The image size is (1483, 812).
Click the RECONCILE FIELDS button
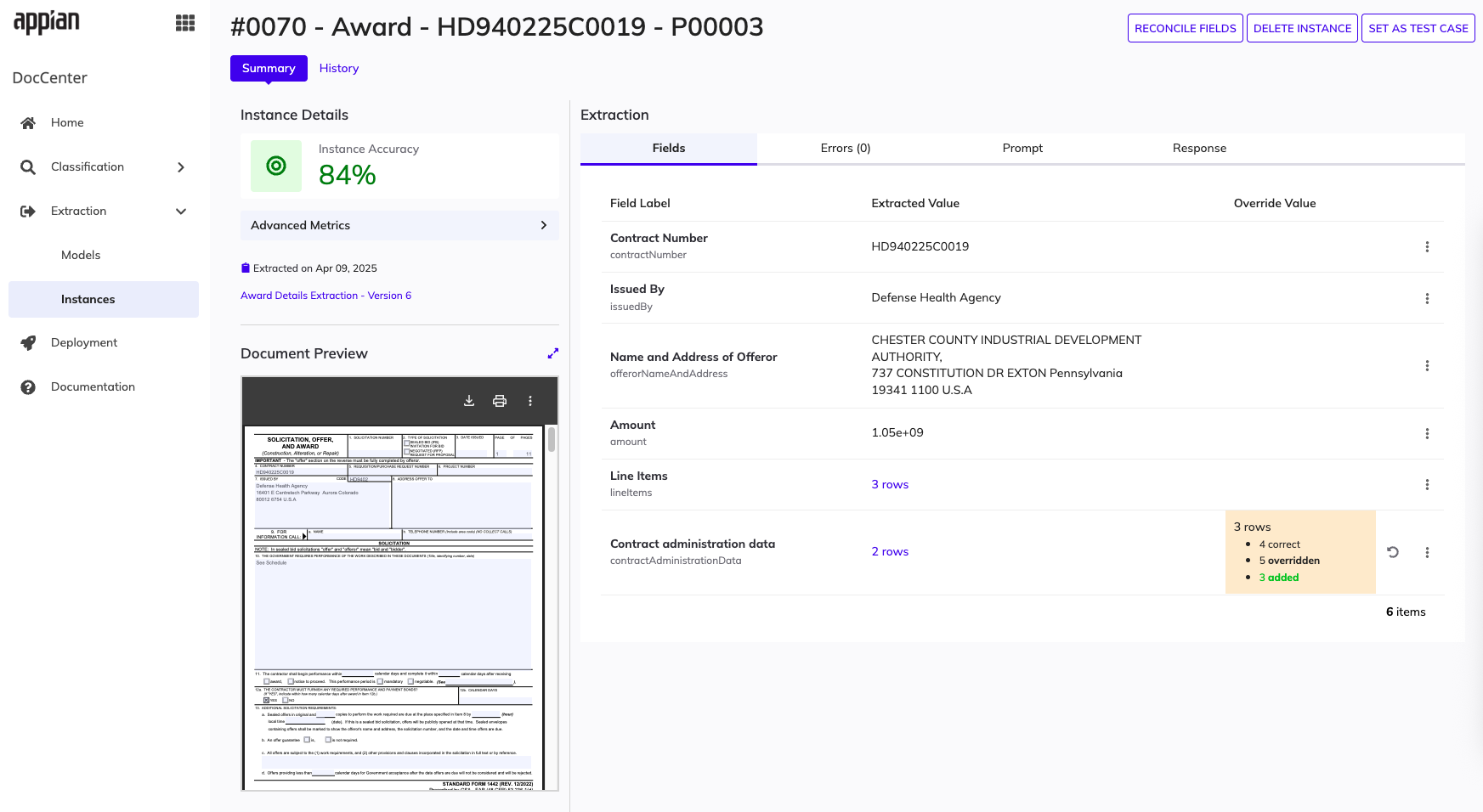pyautogui.click(x=1186, y=28)
